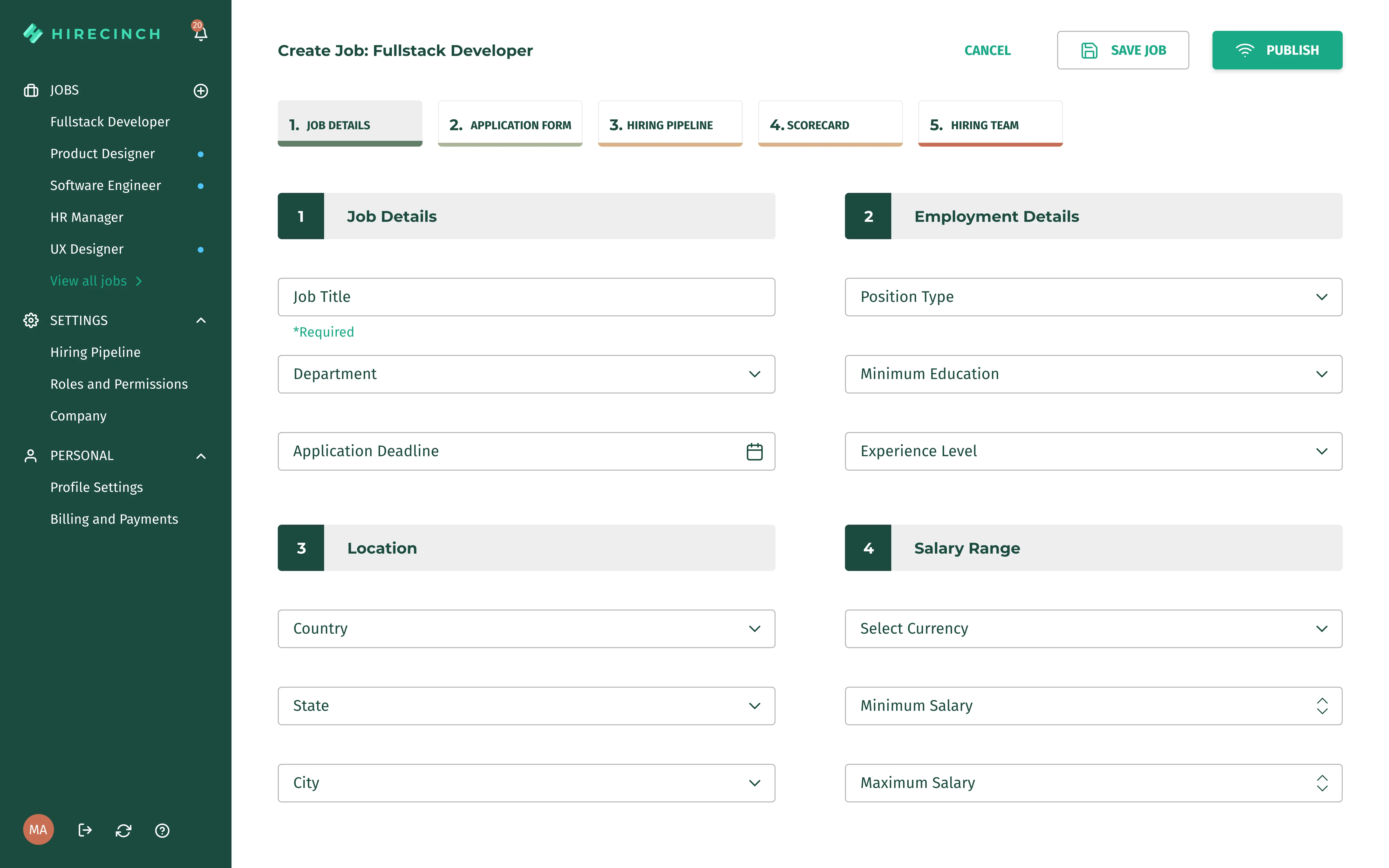Image resolution: width=1389 pixels, height=868 pixels.
Task: Click the Salary Range section header
Action: pos(1093,548)
